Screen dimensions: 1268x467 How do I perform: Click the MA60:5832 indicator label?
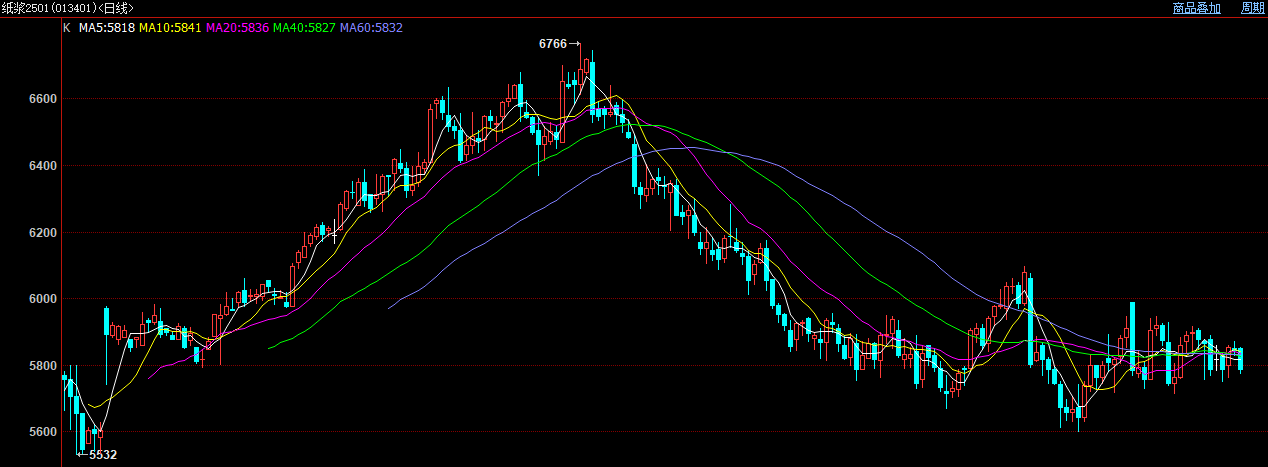tap(371, 28)
